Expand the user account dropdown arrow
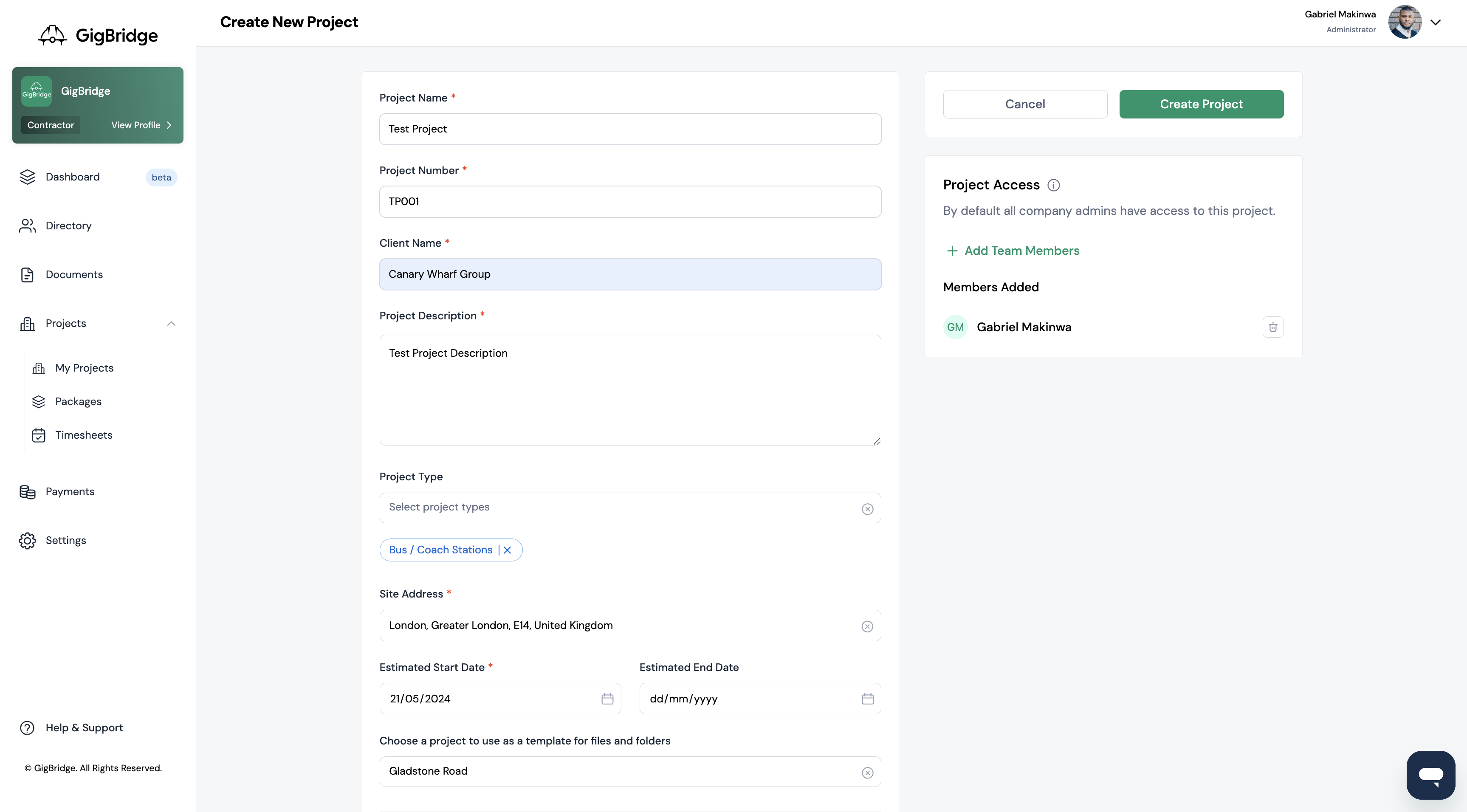1467x812 pixels. [1436, 23]
